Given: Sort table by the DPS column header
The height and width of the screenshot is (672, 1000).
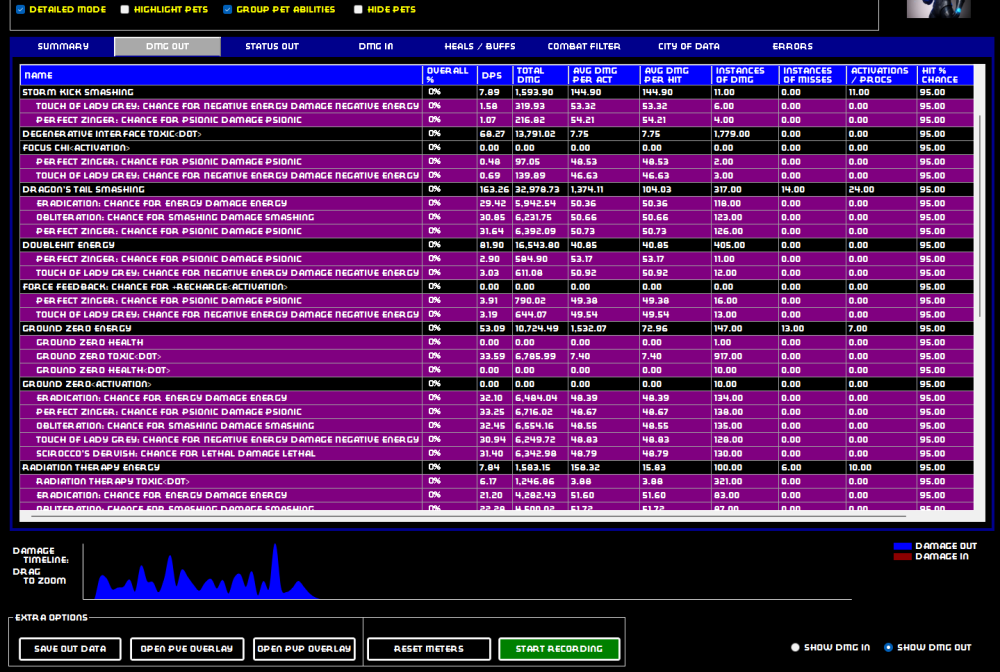Looking at the screenshot, I should coord(494,75).
